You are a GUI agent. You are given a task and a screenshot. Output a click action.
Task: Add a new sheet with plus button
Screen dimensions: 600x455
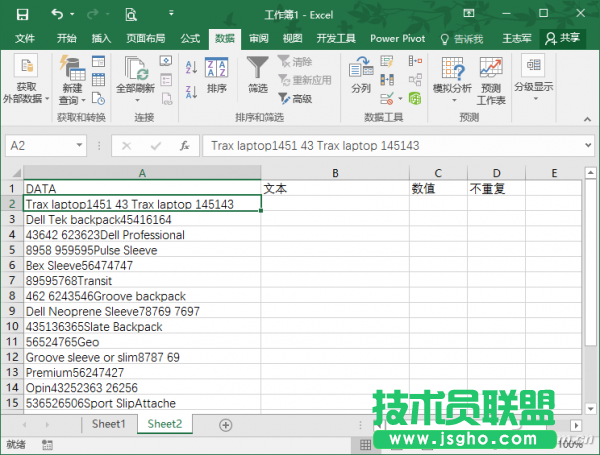[226, 424]
